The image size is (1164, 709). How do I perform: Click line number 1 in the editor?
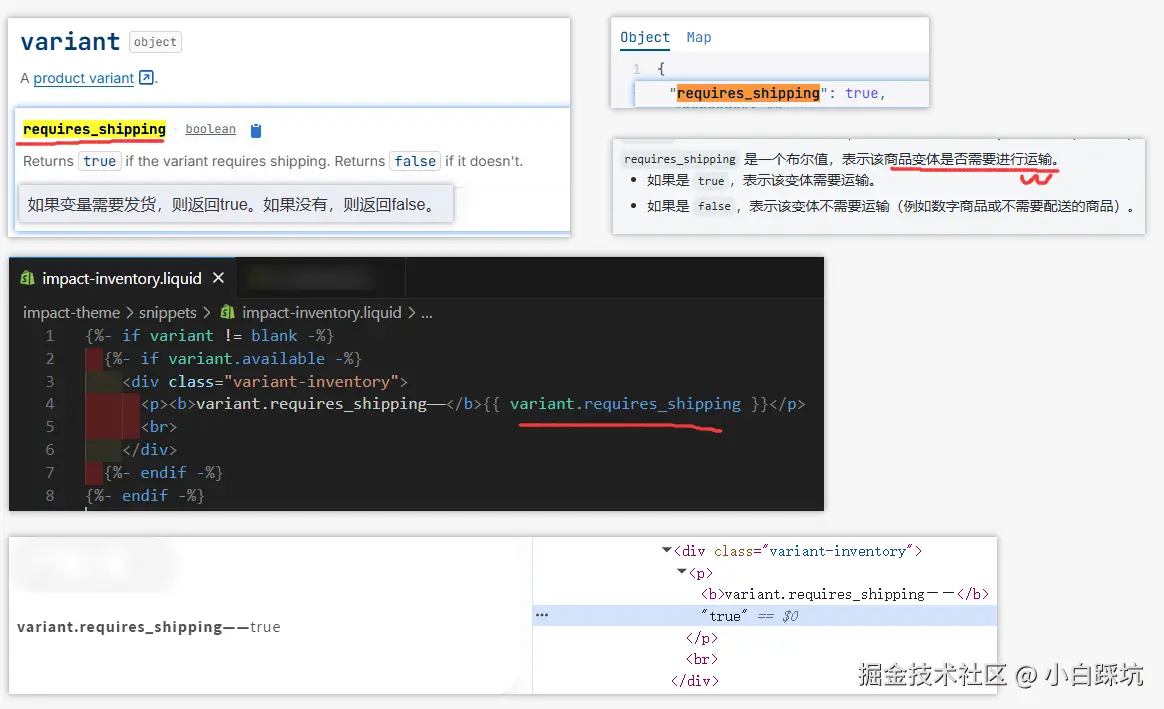coord(50,336)
